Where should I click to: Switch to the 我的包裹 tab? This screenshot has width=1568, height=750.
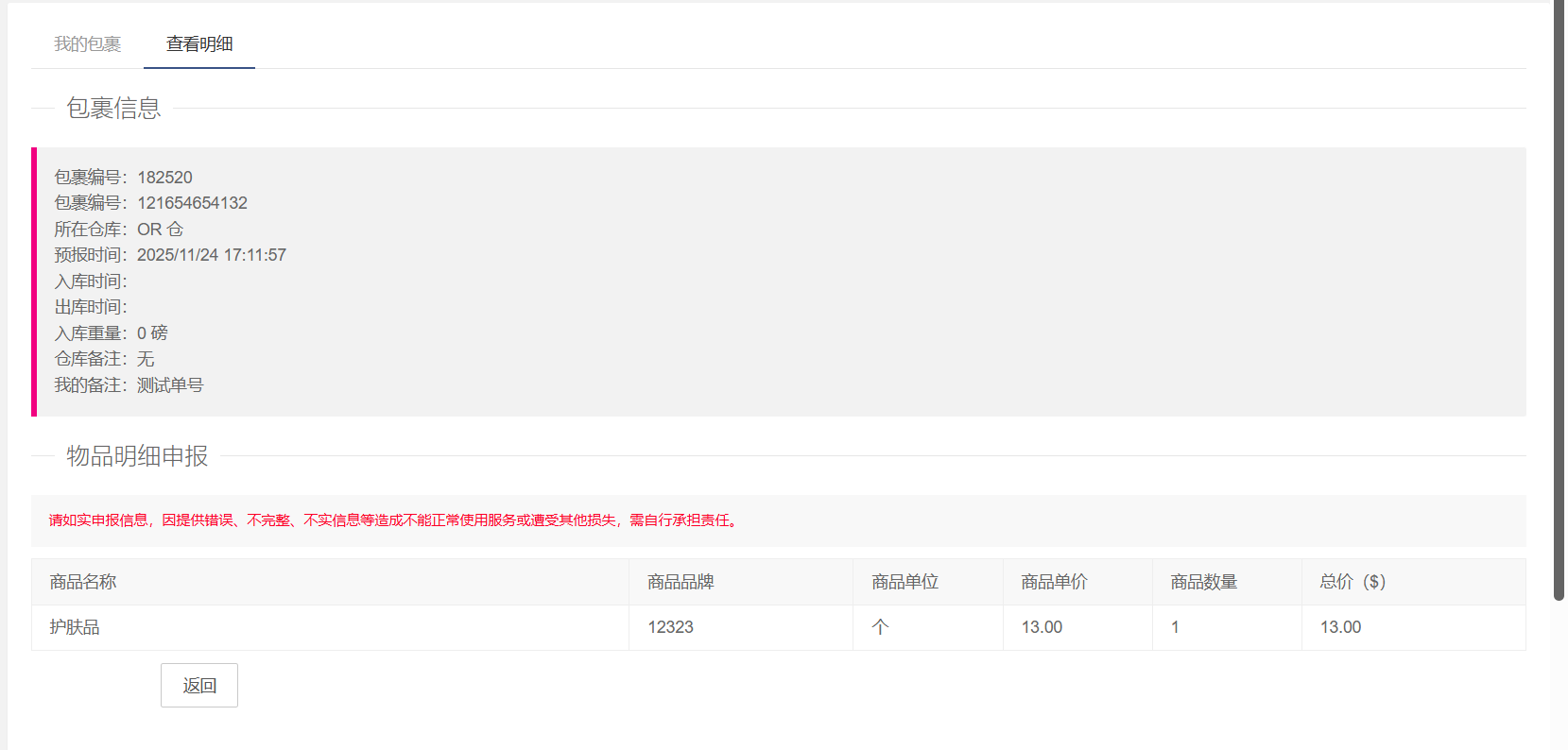(x=87, y=44)
